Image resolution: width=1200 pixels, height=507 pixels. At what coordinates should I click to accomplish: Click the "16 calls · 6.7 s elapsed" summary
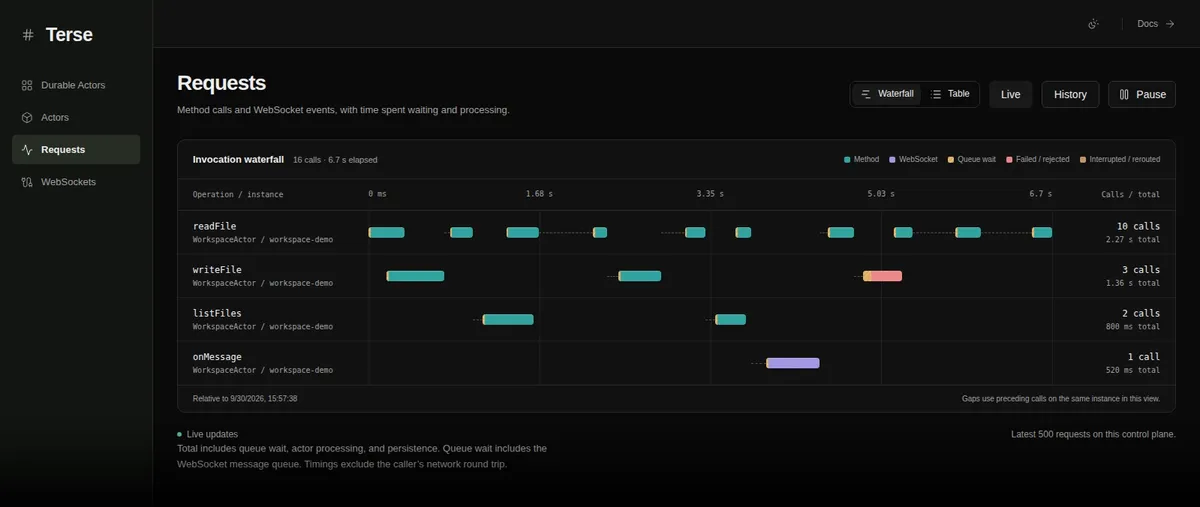click(335, 160)
